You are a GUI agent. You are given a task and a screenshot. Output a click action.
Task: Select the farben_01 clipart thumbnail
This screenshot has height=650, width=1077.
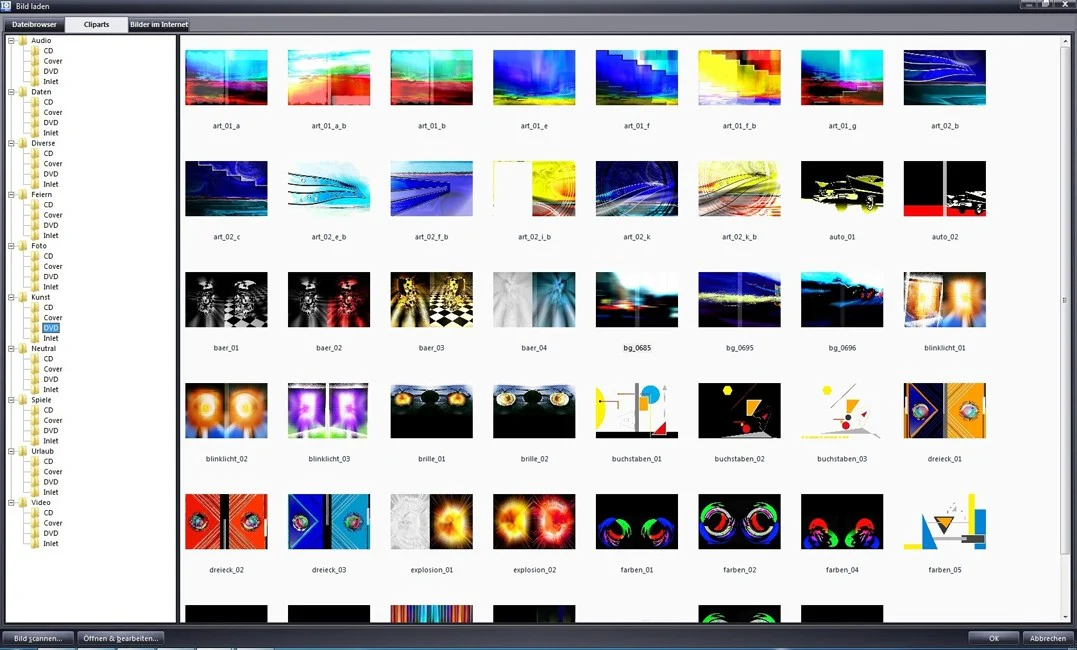click(637, 522)
